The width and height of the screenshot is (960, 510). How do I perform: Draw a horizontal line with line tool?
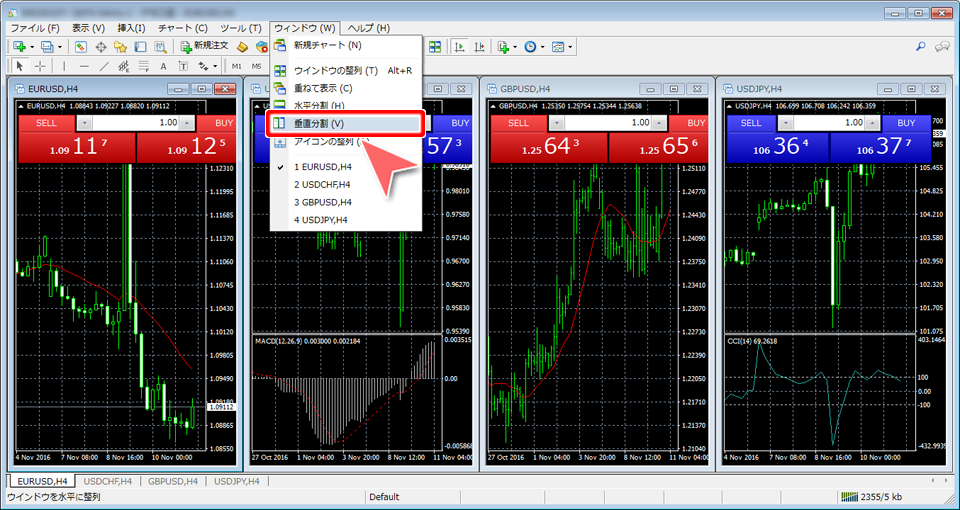84,66
